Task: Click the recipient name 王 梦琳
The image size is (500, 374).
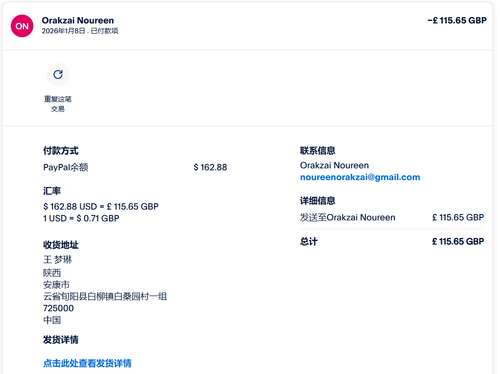Action: coord(57,260)
